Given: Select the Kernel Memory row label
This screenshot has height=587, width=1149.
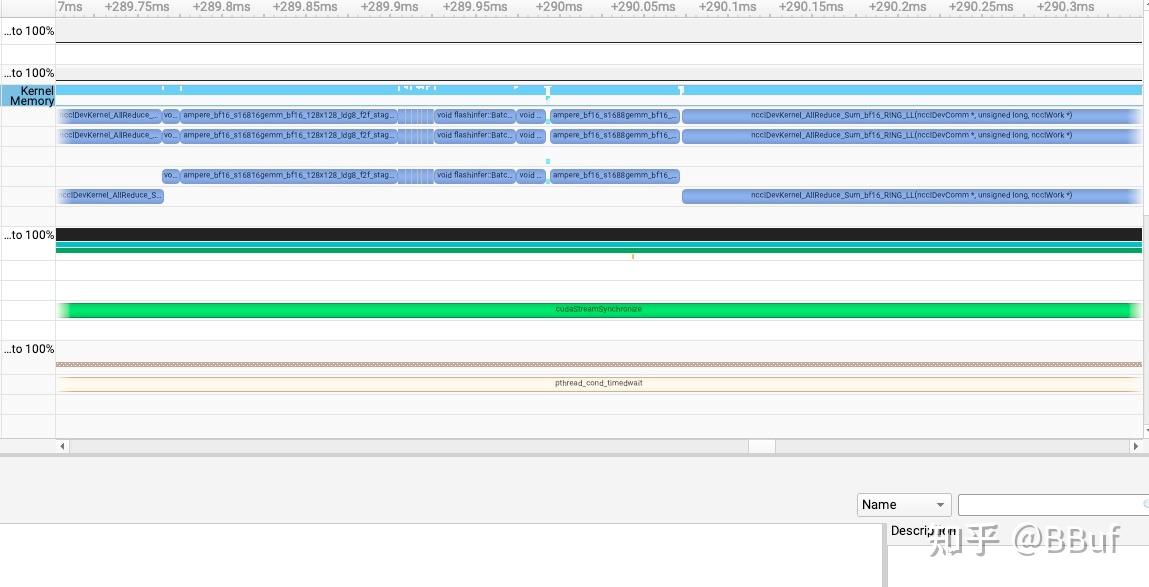Looking at the screenshot, I should point(29,95).
